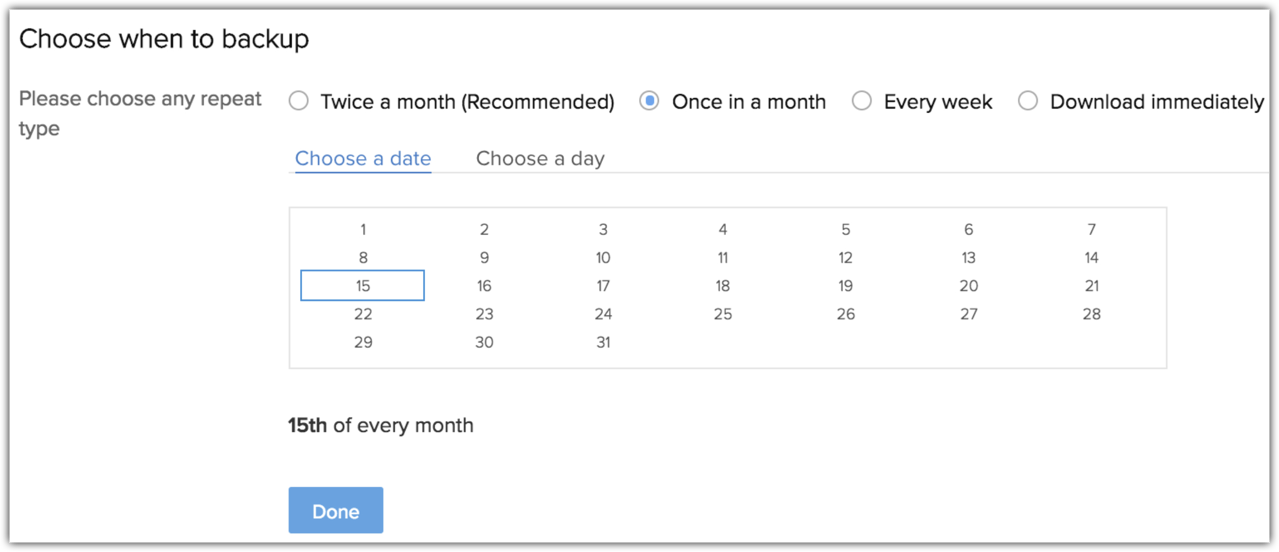The width and height of the screenshot is (1279, 552).
Task: Pick date 7 in the date grid
Action: 1091,229
